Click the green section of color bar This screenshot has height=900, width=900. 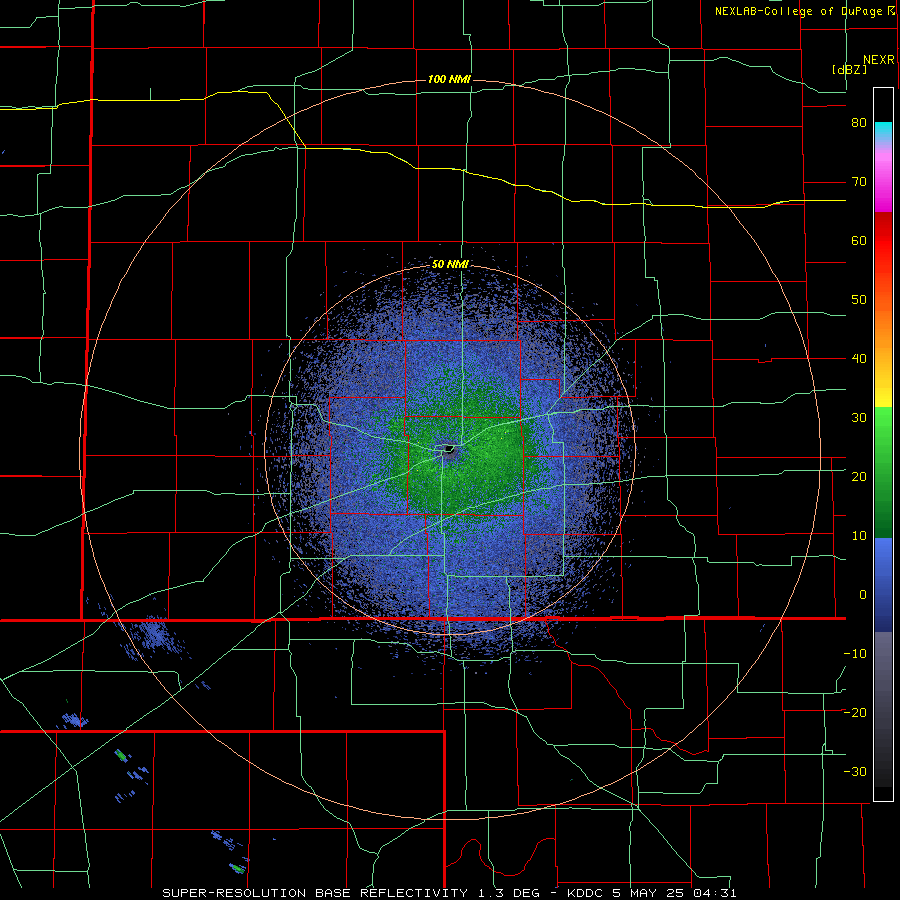click(x=883, y=471)
